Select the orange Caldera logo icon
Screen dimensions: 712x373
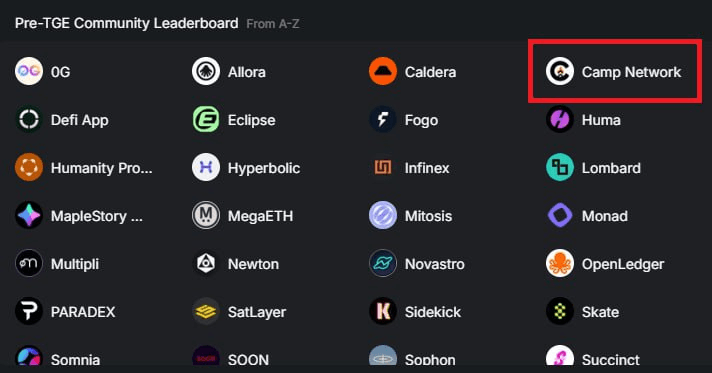click(x=383, y=71)
